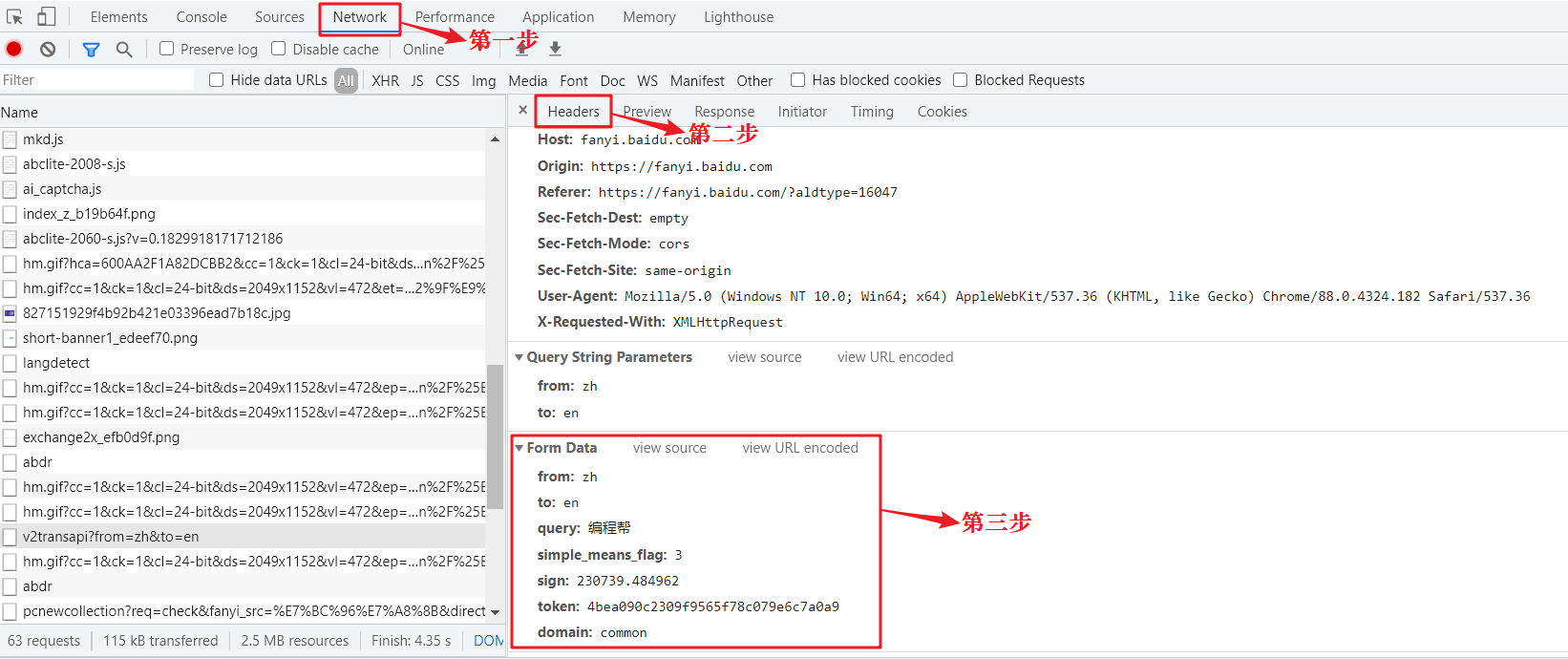The height and width of the screenshot is (659, 1568).
Task: Click the Filter text input field
Action: pyautogui.click(x=95, y=80)
